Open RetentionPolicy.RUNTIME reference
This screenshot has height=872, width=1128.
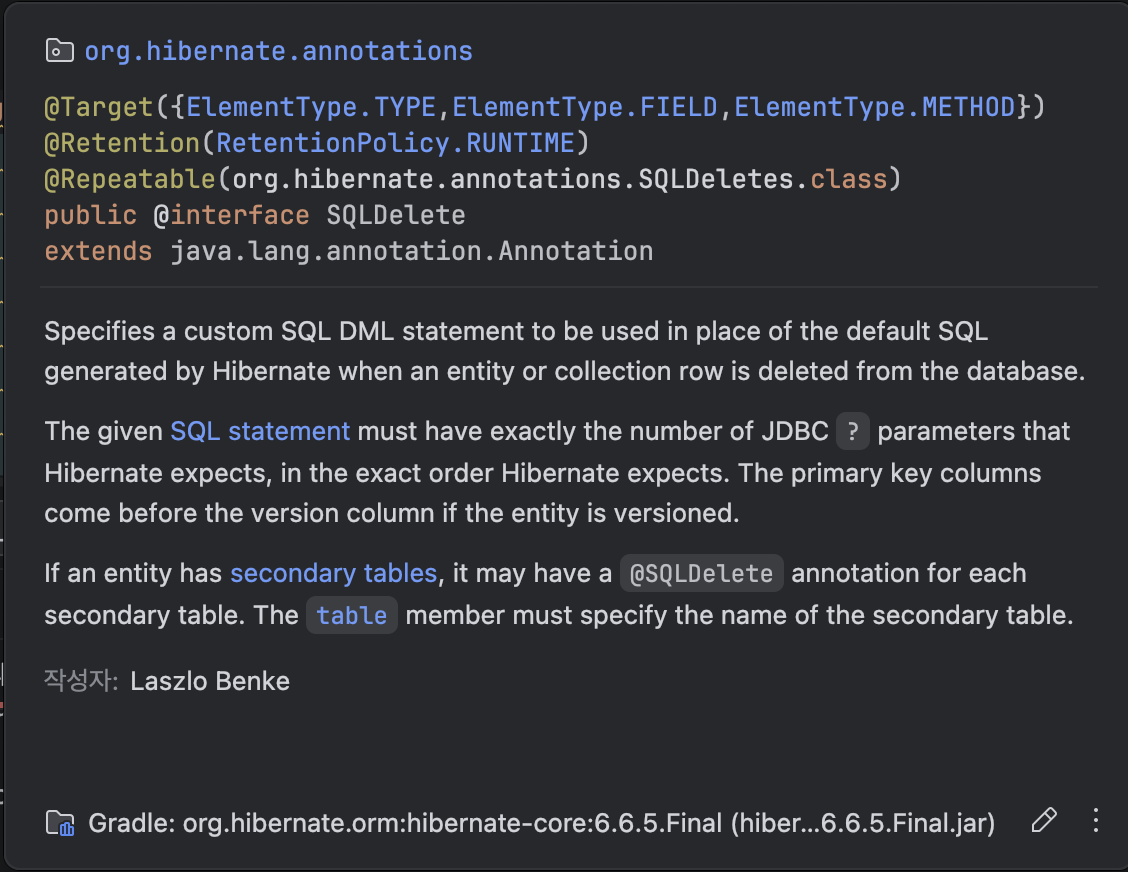(395, 143)
